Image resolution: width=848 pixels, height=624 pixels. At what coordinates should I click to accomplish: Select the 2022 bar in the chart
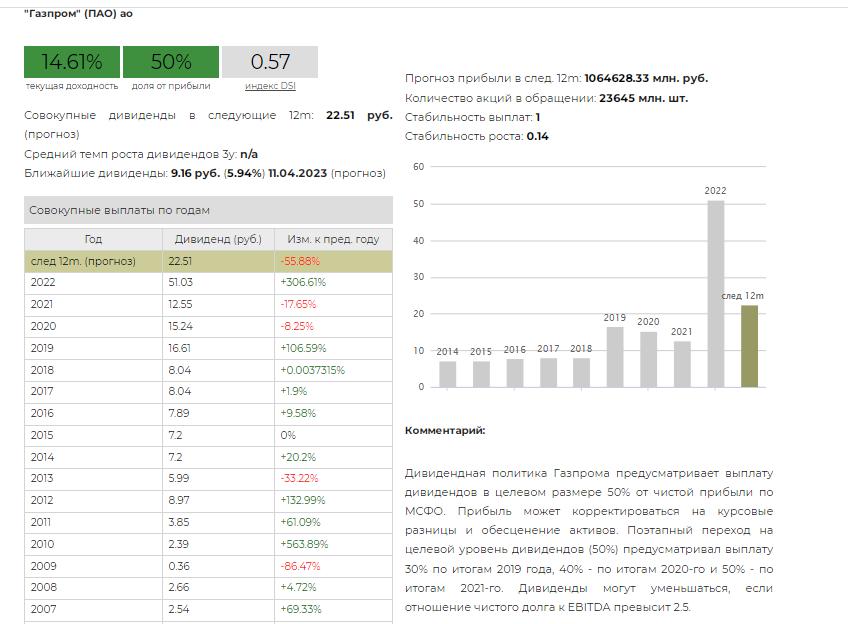[716, 294]
